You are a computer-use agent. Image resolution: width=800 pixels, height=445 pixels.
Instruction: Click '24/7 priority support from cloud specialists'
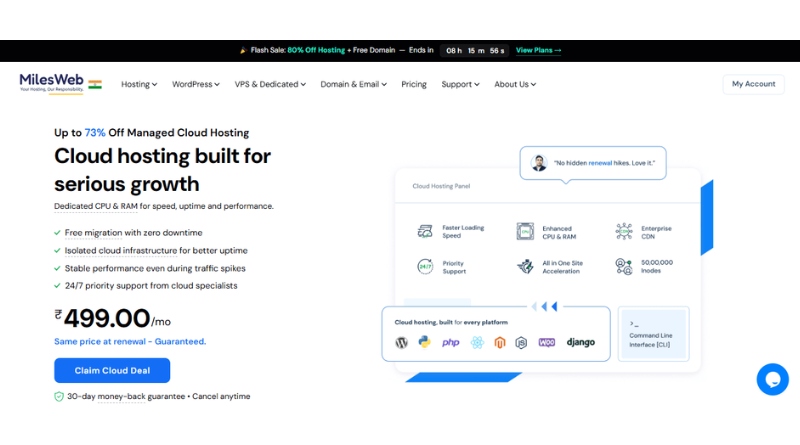[x=151, y=286]
